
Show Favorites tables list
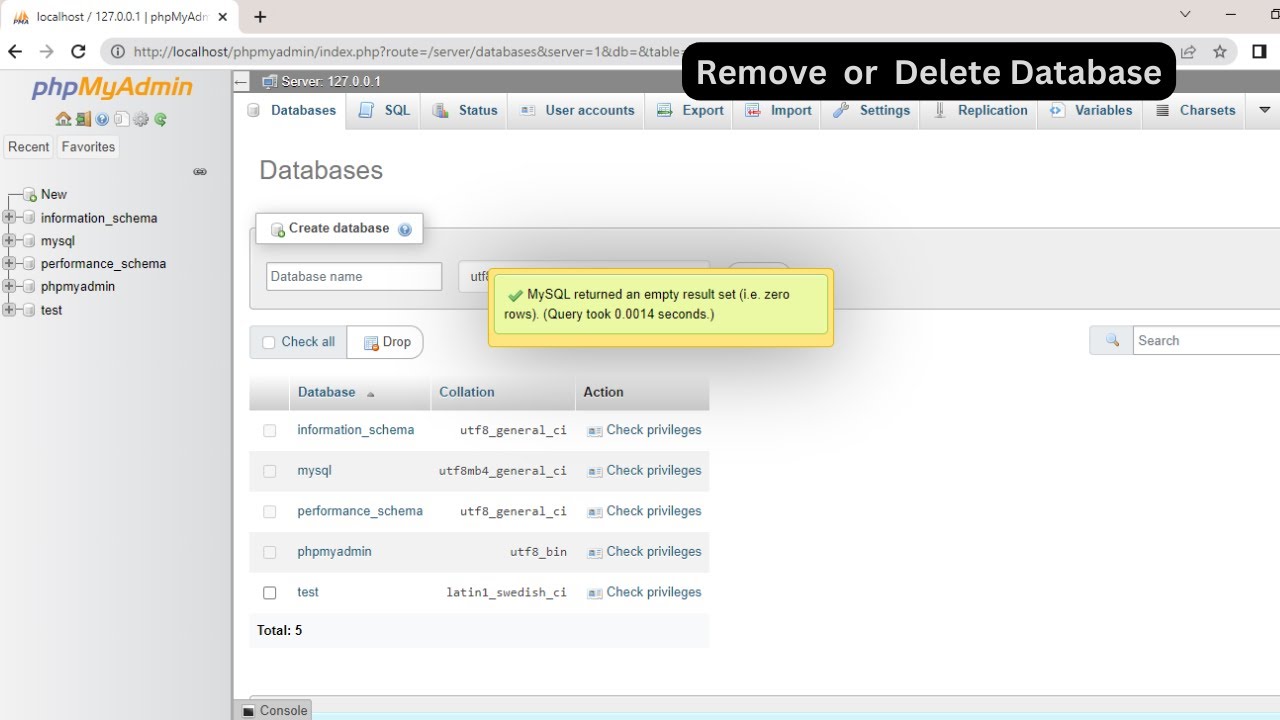tap(88, 147)
